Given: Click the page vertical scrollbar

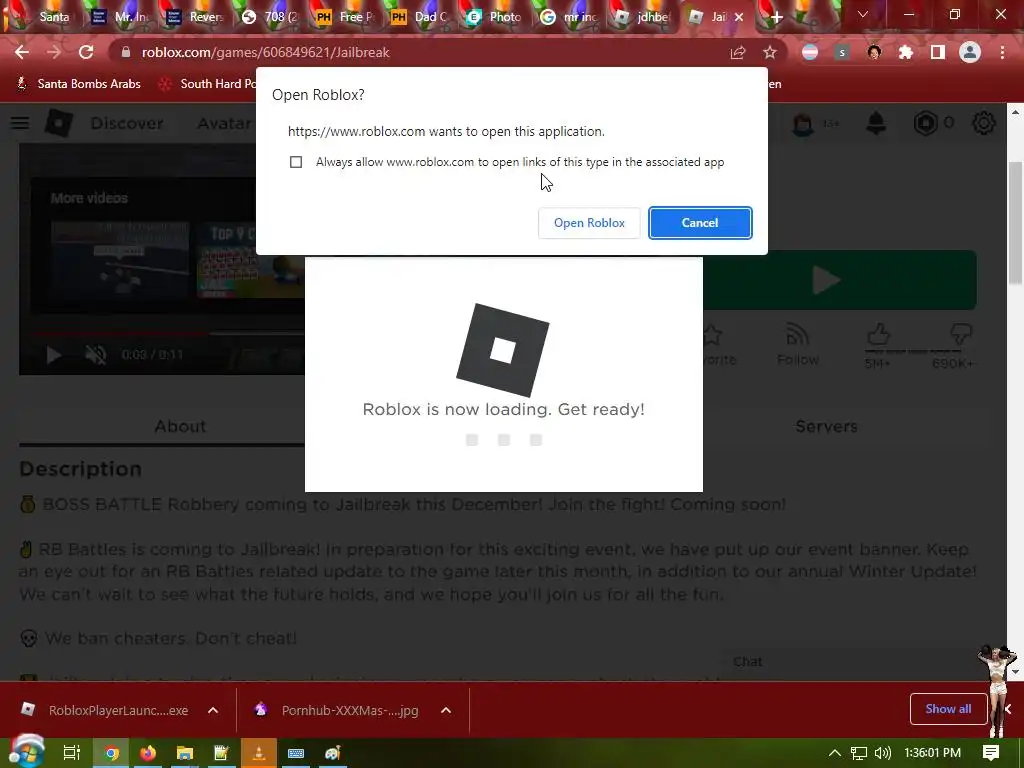Looking at the screenshot, I should (1015, 222).
